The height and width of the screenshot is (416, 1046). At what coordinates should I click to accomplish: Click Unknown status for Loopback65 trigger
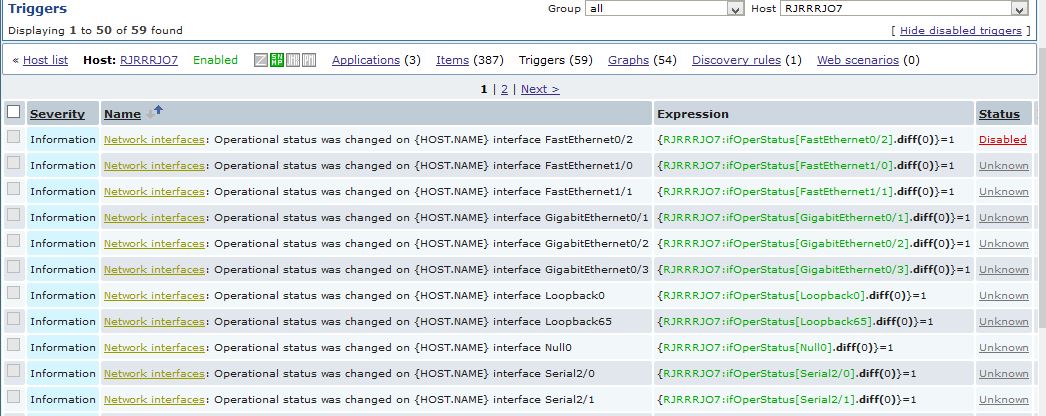tap(1003, 321)
